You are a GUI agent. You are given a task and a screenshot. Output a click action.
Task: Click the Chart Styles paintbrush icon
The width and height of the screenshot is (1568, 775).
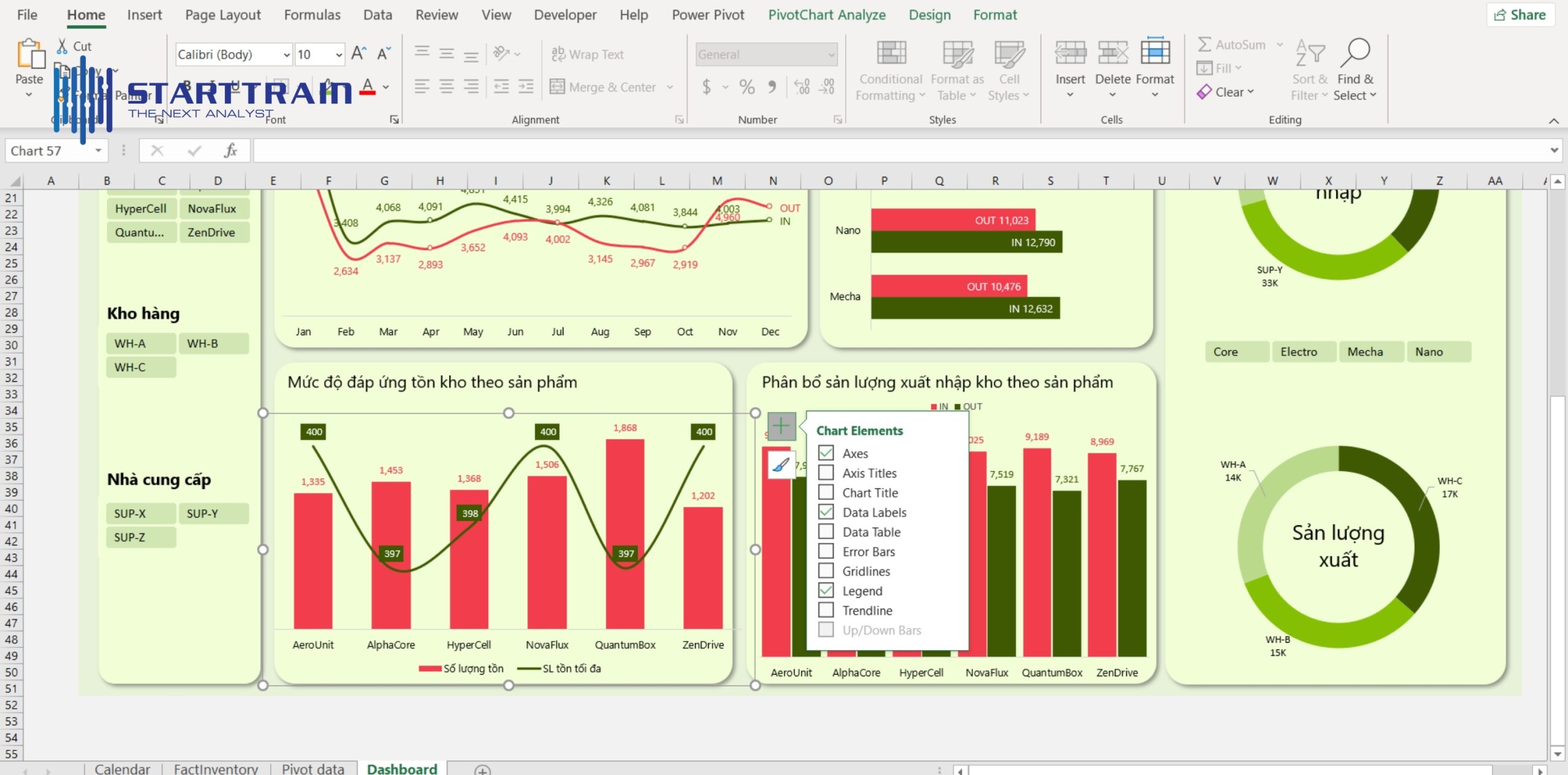[780, 464]
